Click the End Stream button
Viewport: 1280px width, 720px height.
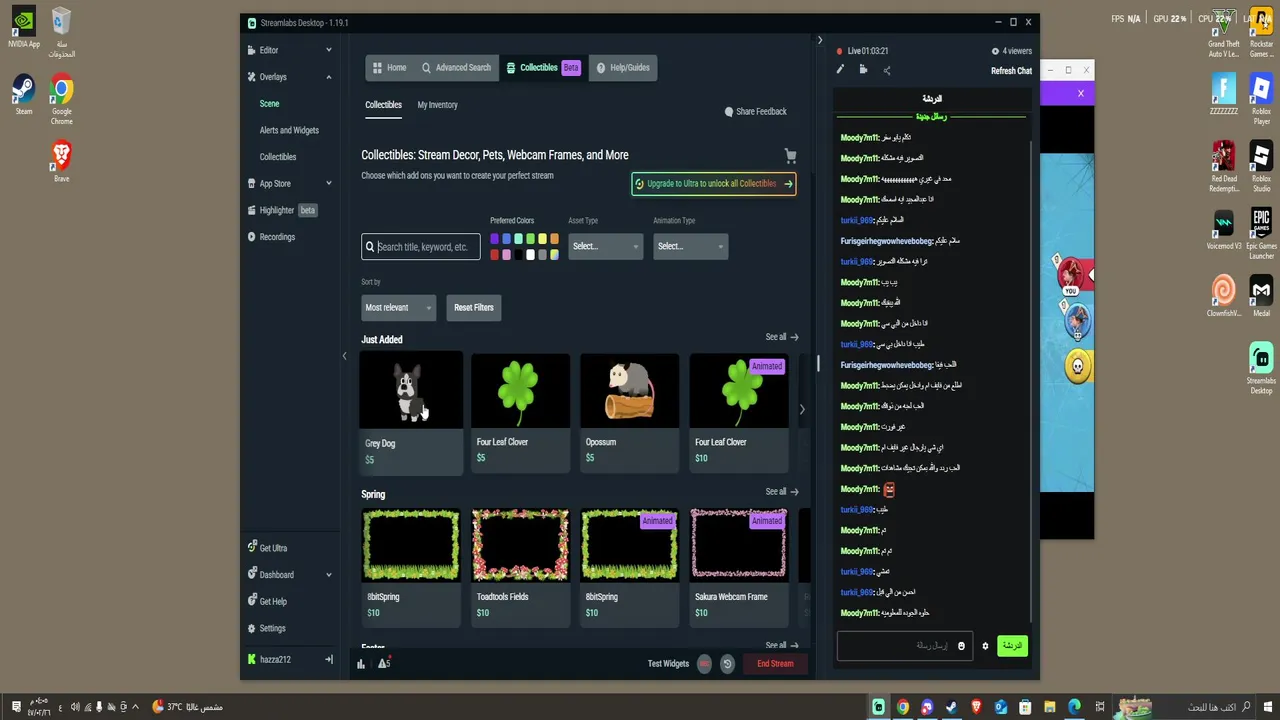(775, 663)
